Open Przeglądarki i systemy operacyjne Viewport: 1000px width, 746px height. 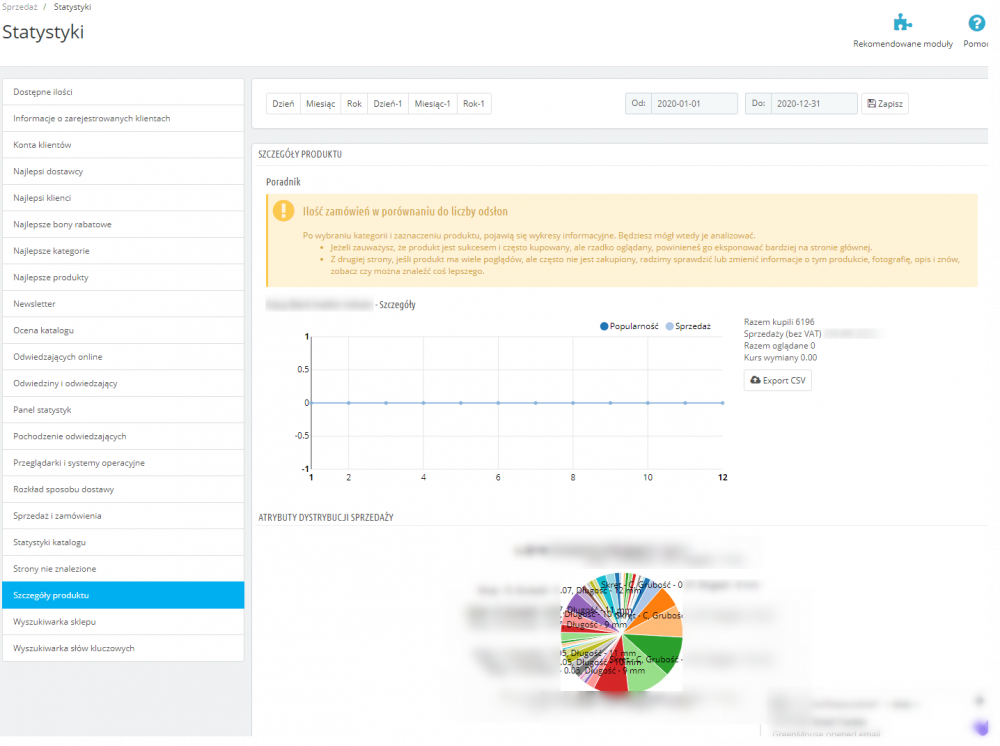pos(123,463)
